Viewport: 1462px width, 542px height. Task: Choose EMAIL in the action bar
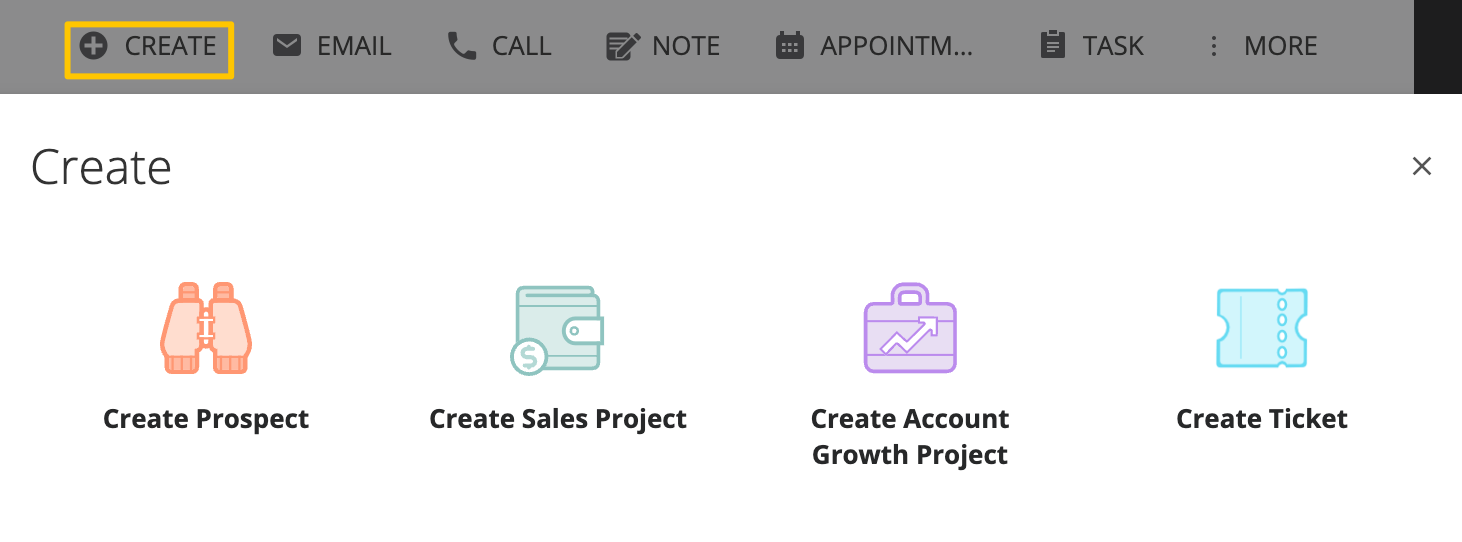coord(354,46)
